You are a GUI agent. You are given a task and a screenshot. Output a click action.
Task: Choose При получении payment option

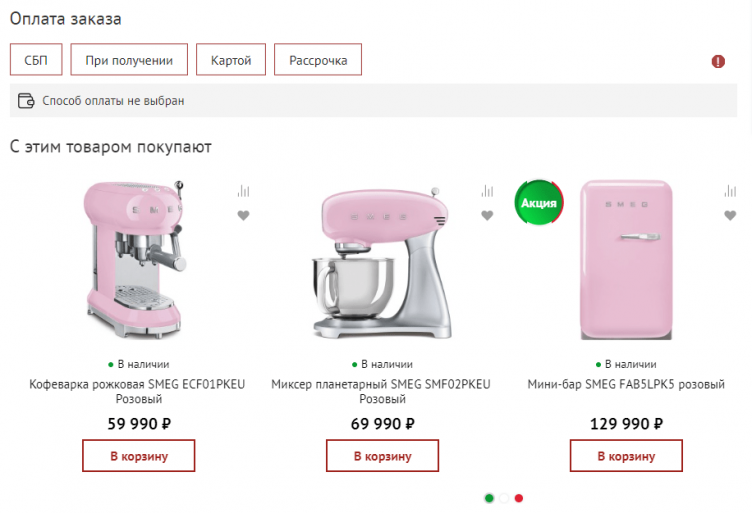tap(136, 60)
